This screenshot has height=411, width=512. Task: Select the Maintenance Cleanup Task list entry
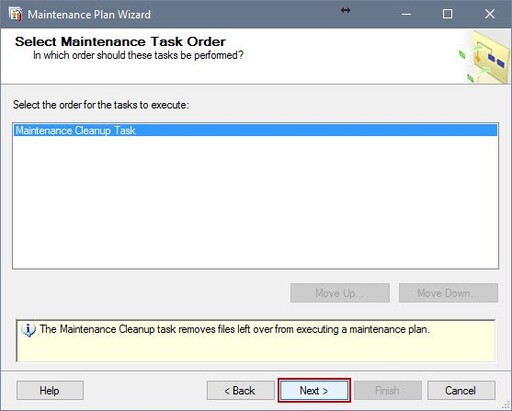coord(255,130)
